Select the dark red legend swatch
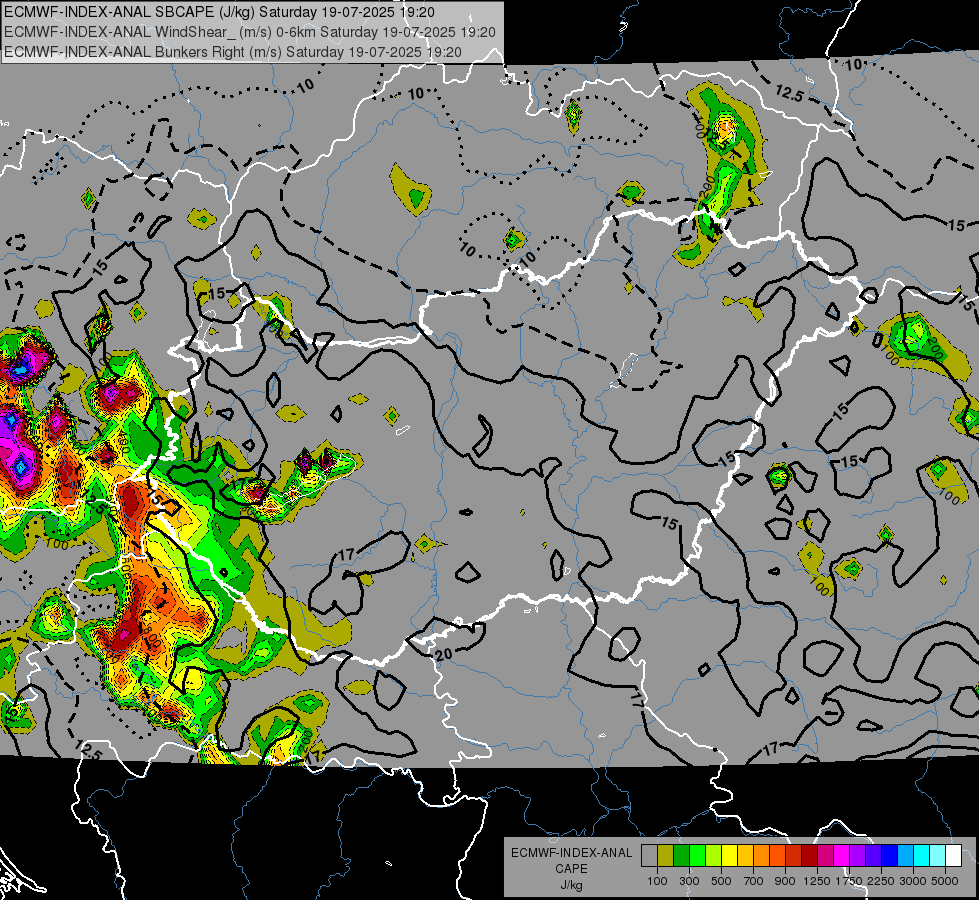 809,855
